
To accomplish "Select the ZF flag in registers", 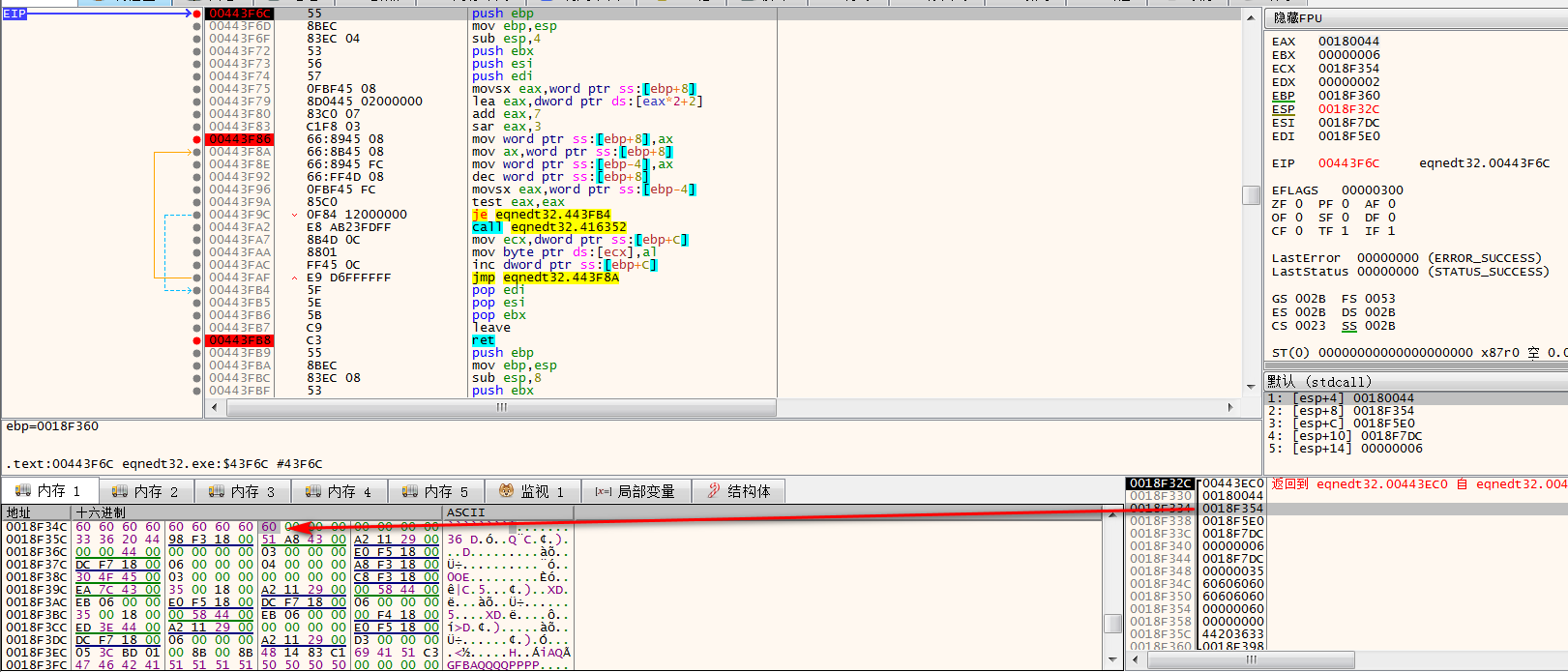I will 1287,204.
